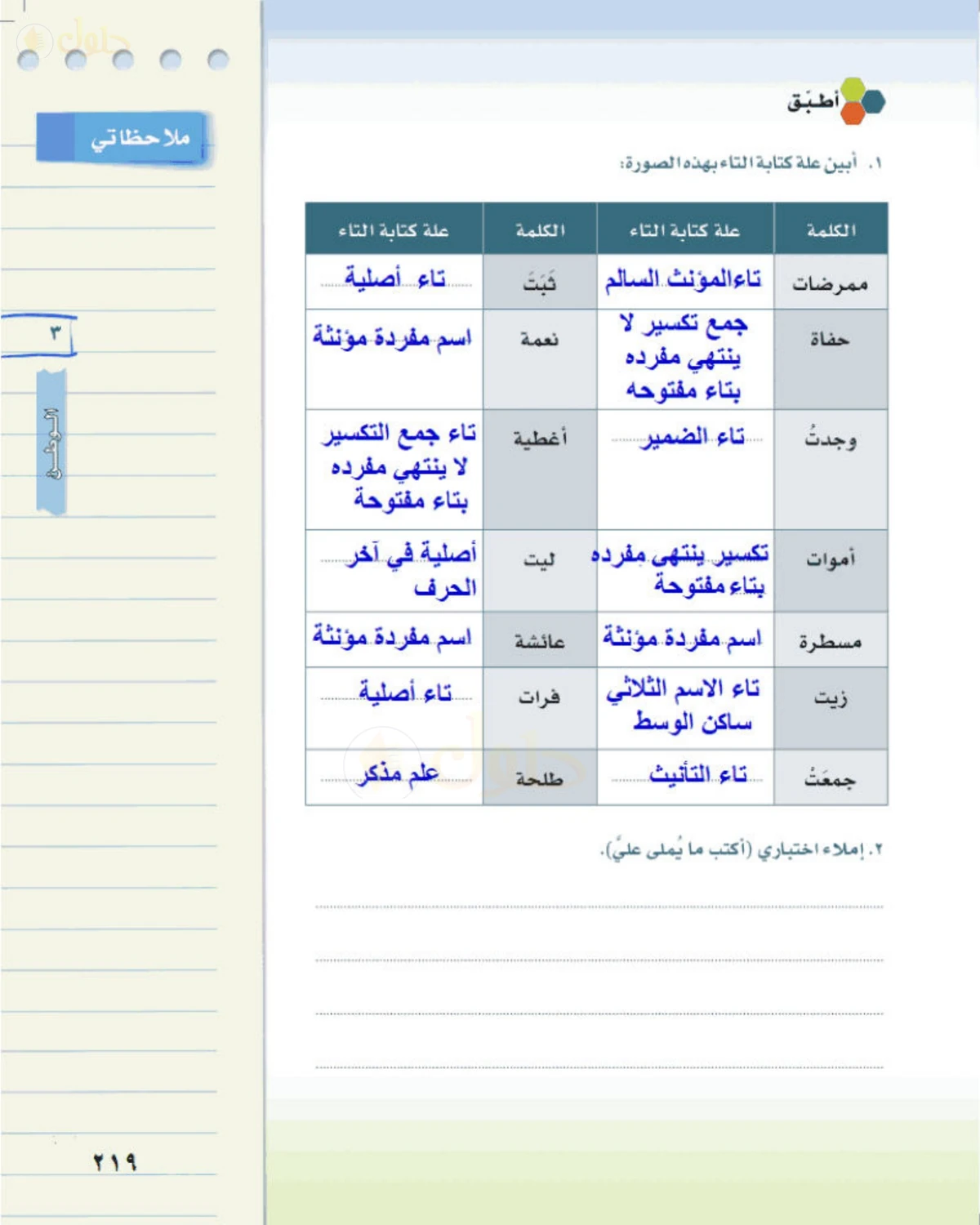Image resolution: width=980 pixels, height=1225 pixels.
Task: Click the أطبق section heading
Action: pyautogui.click(x=813, y=102)
